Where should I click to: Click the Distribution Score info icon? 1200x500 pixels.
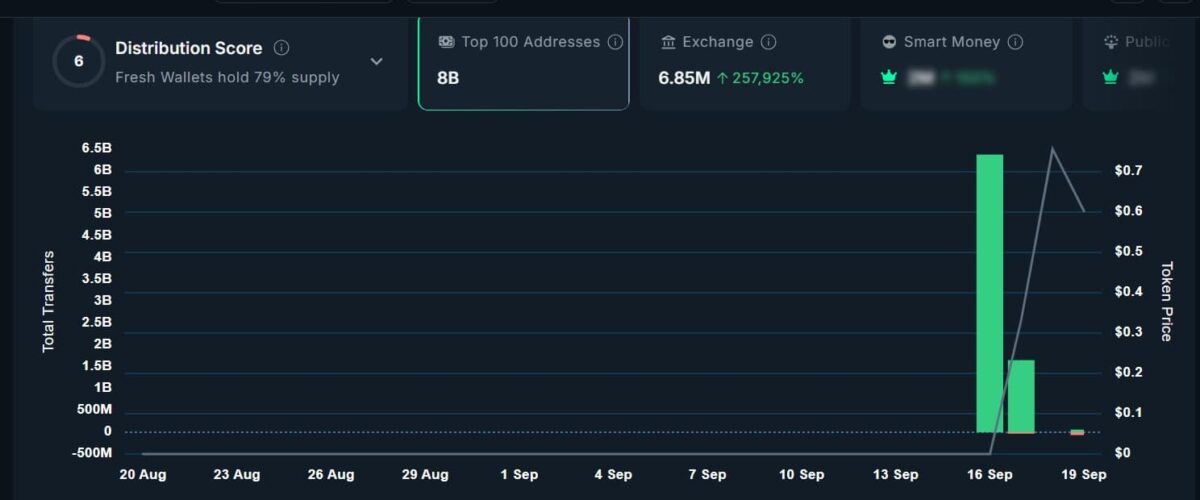point(282,48)
